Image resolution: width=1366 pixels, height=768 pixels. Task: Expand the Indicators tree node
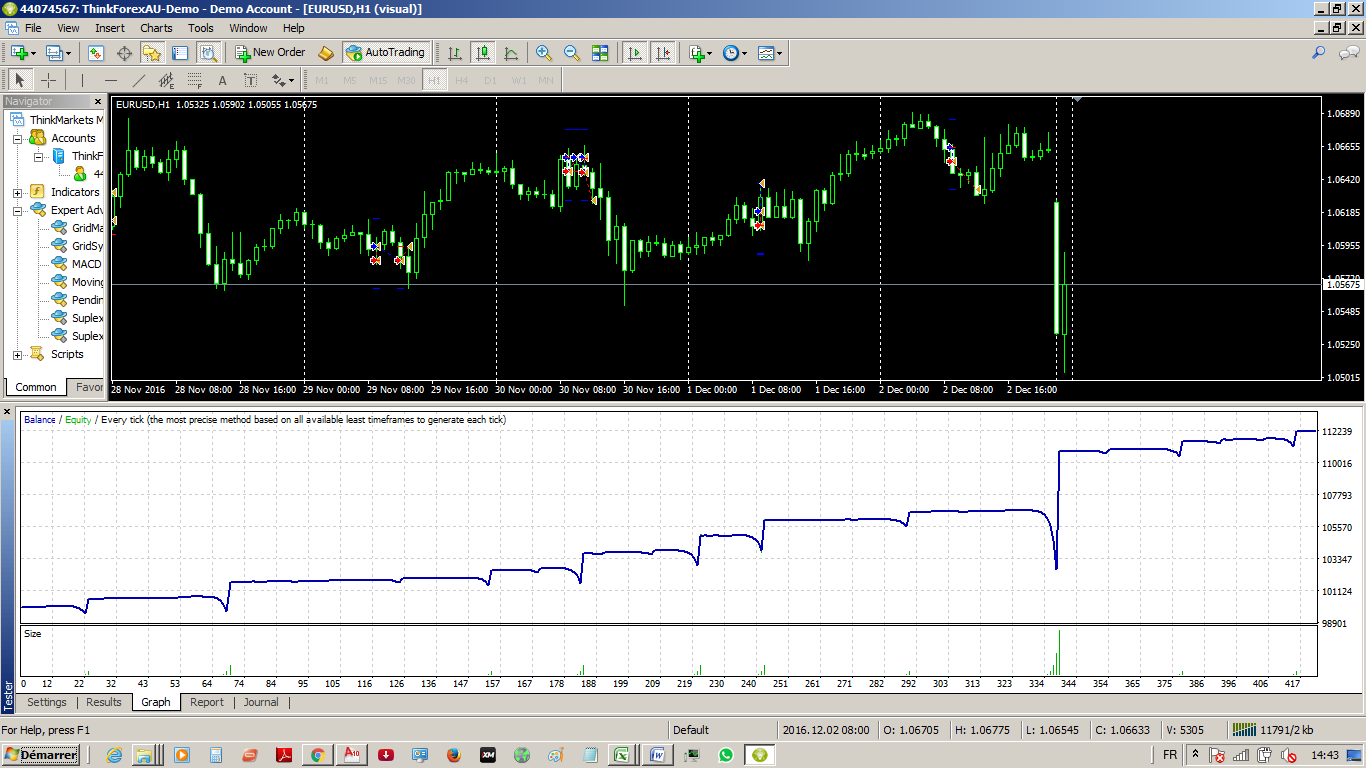click(17, 193)
